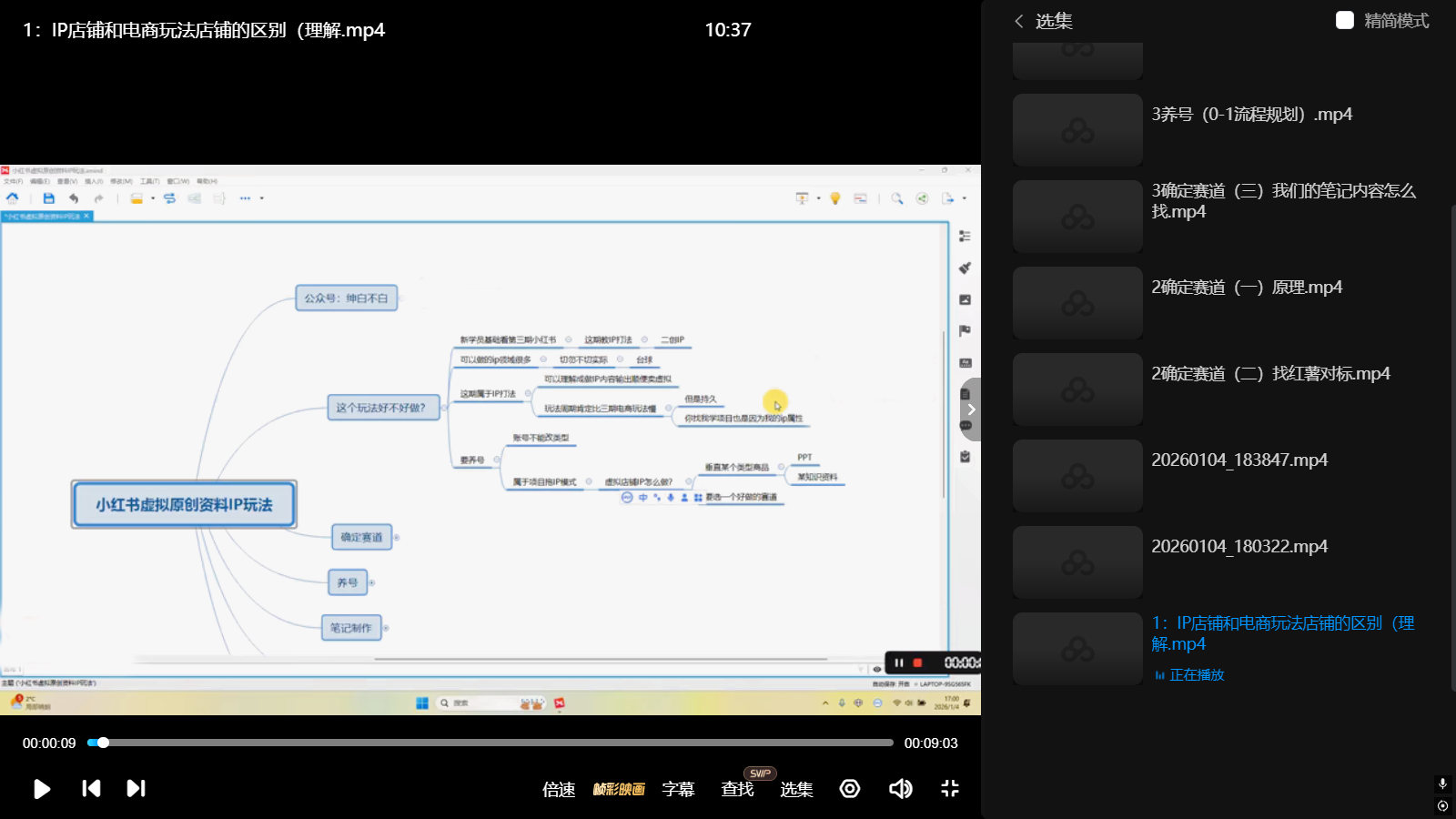1456x819 pixels.
Task: Play 3养号 (0-1流程规划).mp4
Action: pyautogui.click(x=1251, y=115)
